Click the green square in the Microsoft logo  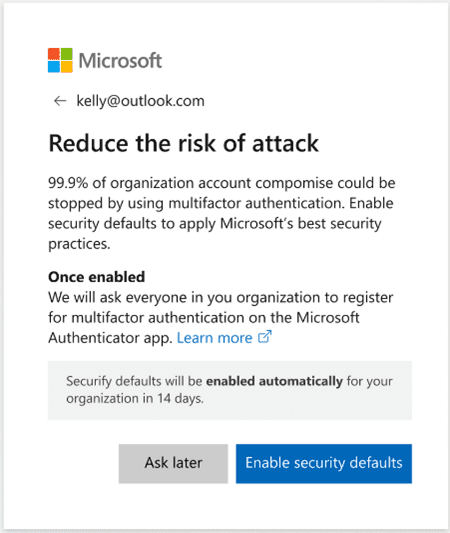67,54
